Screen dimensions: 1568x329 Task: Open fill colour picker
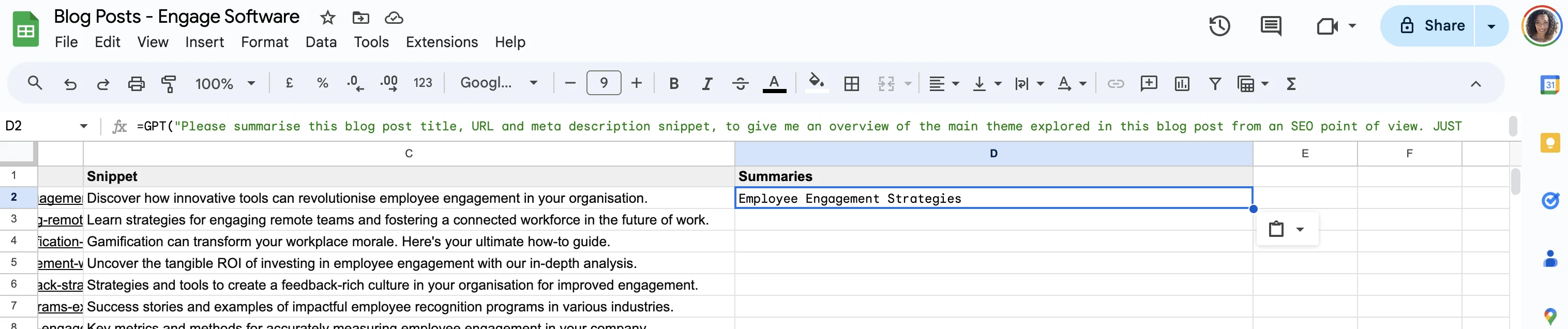coord(816,83)
